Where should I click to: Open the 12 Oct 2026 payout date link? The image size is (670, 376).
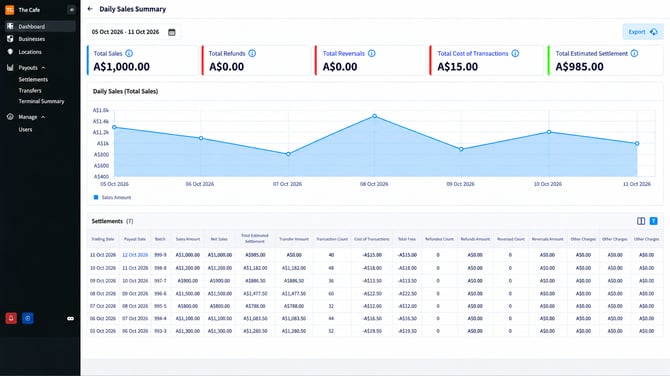(135, 255)
